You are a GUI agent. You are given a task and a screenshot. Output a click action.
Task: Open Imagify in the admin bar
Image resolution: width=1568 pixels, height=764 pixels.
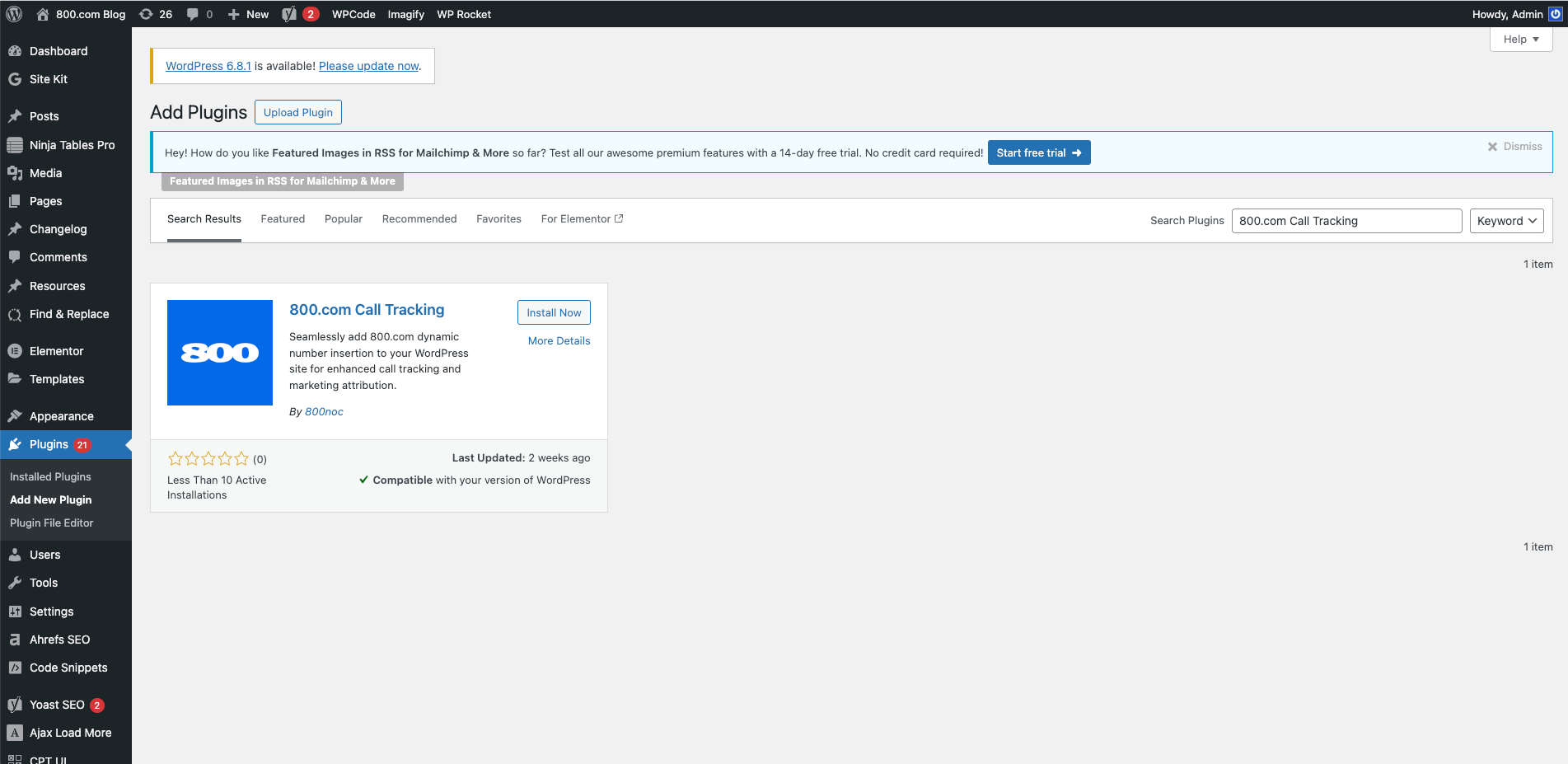coord(406,14)
